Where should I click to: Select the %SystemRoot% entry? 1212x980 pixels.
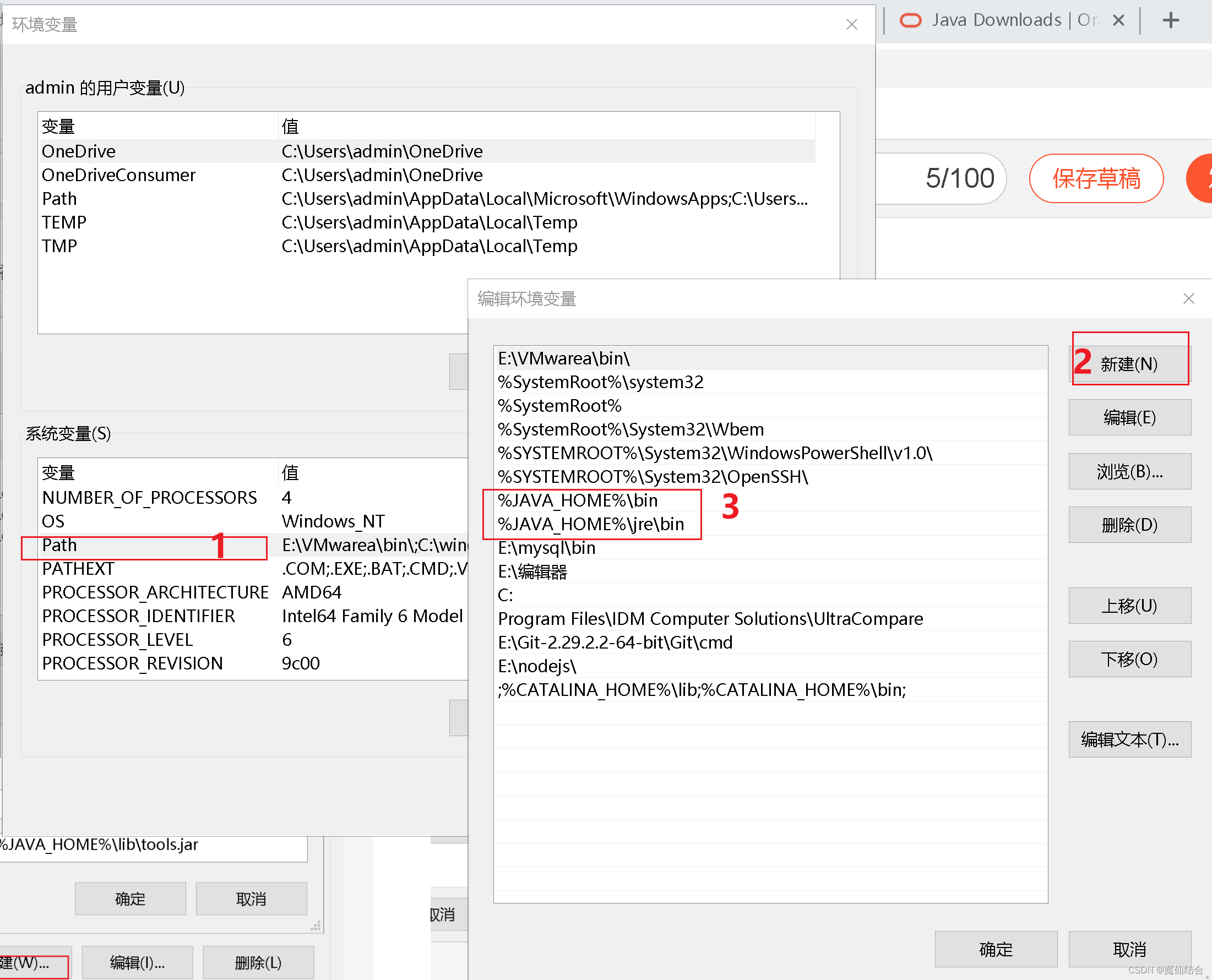pyautogui.click(x=770, y=406)
